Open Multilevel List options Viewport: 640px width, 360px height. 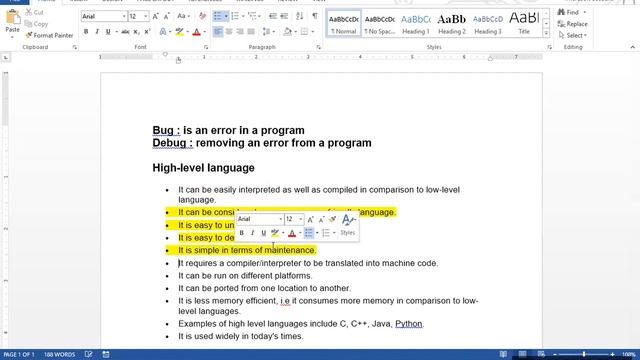pyautogui.click(x=253, y=16)
